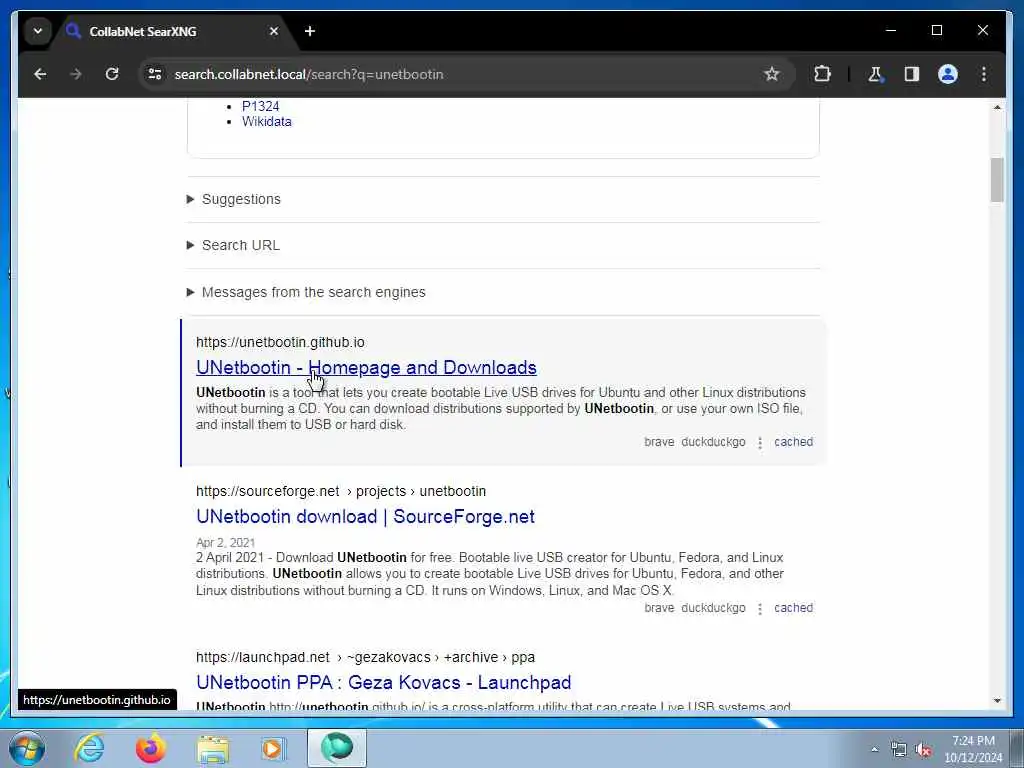
Task: Open Windows Media Player from the taskbar
Action: (274, 748)
